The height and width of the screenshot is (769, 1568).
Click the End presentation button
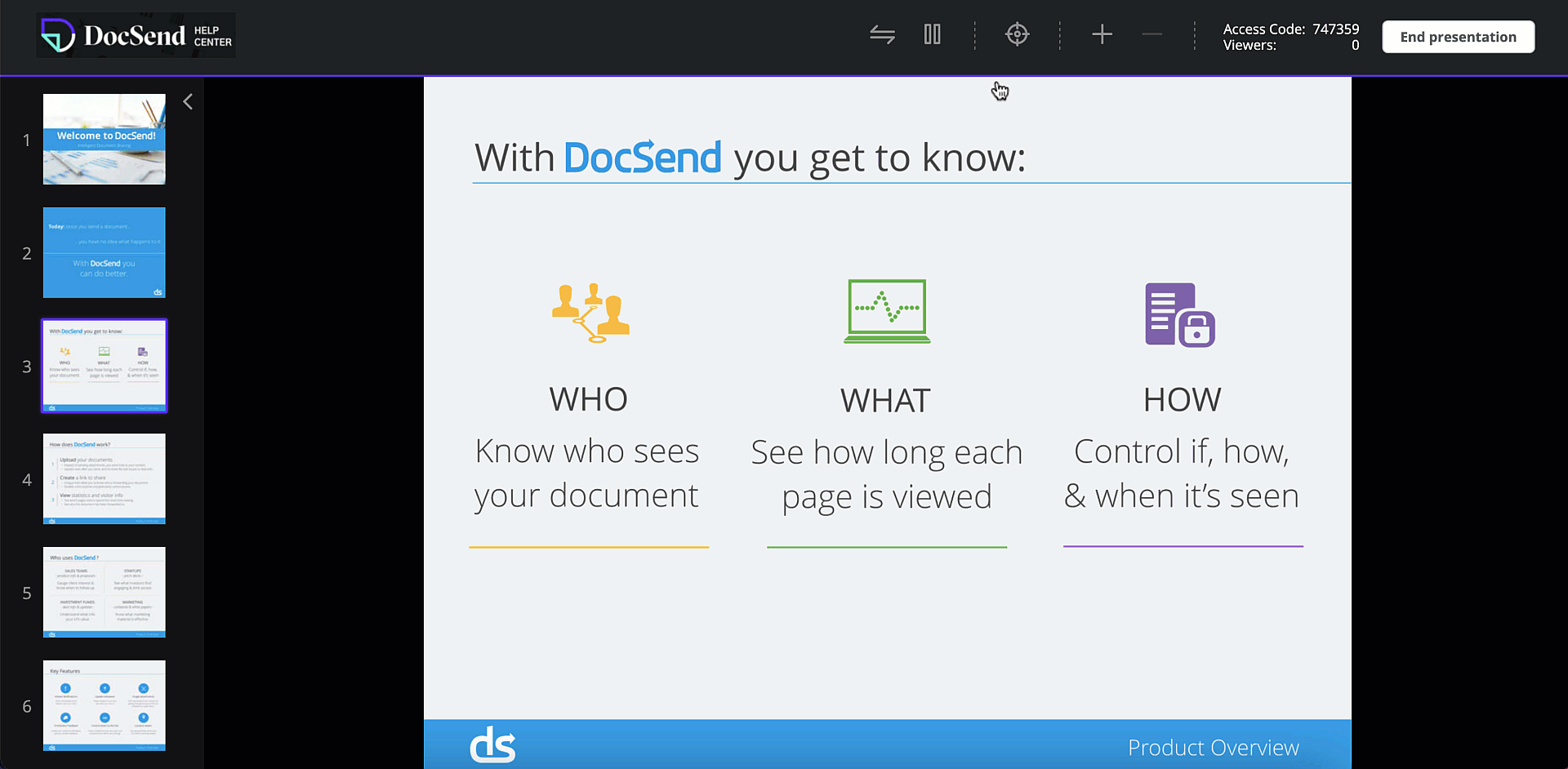(1459, 37)
